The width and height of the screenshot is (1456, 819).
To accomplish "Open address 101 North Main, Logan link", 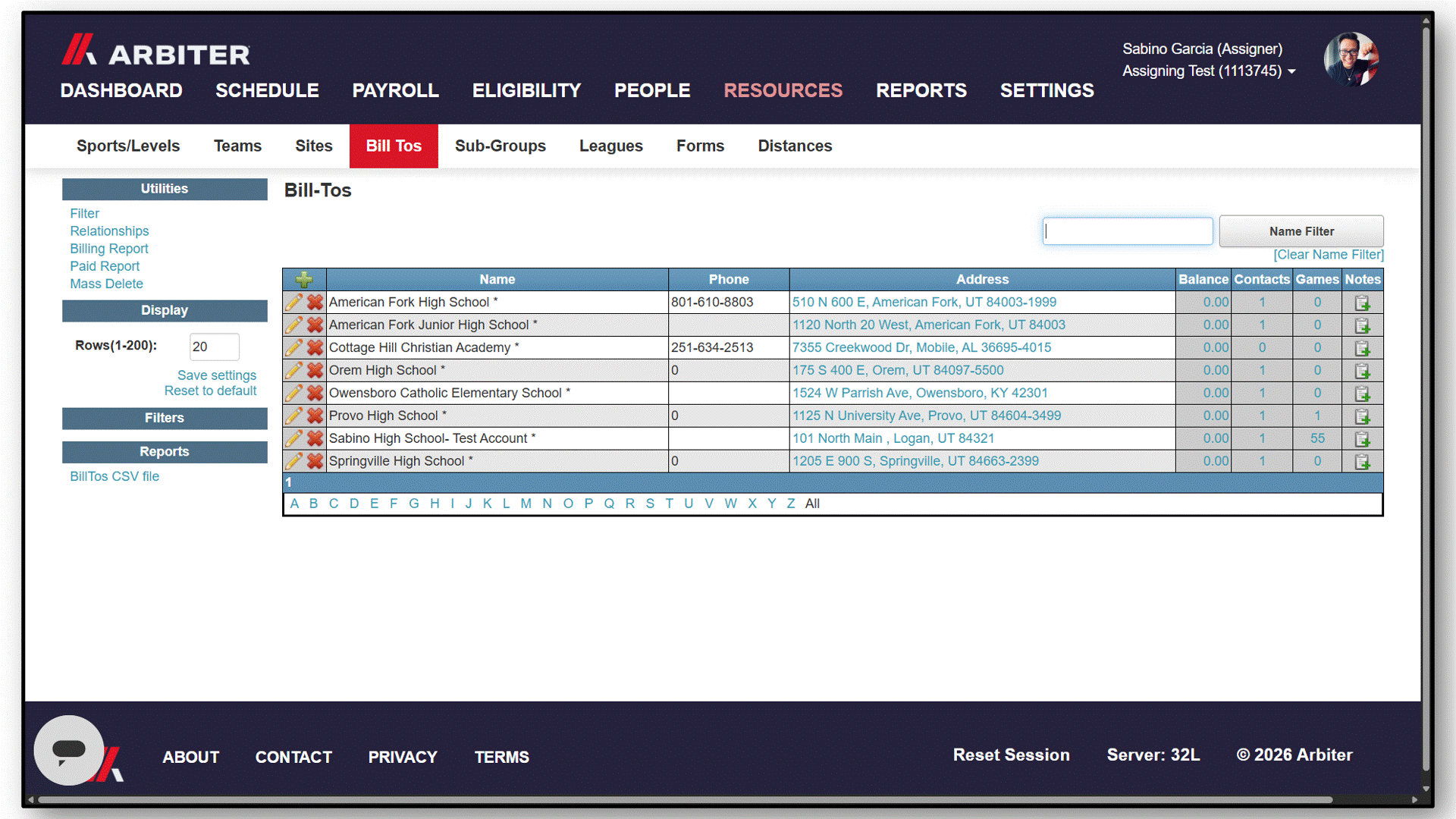I will click(893, 438).
